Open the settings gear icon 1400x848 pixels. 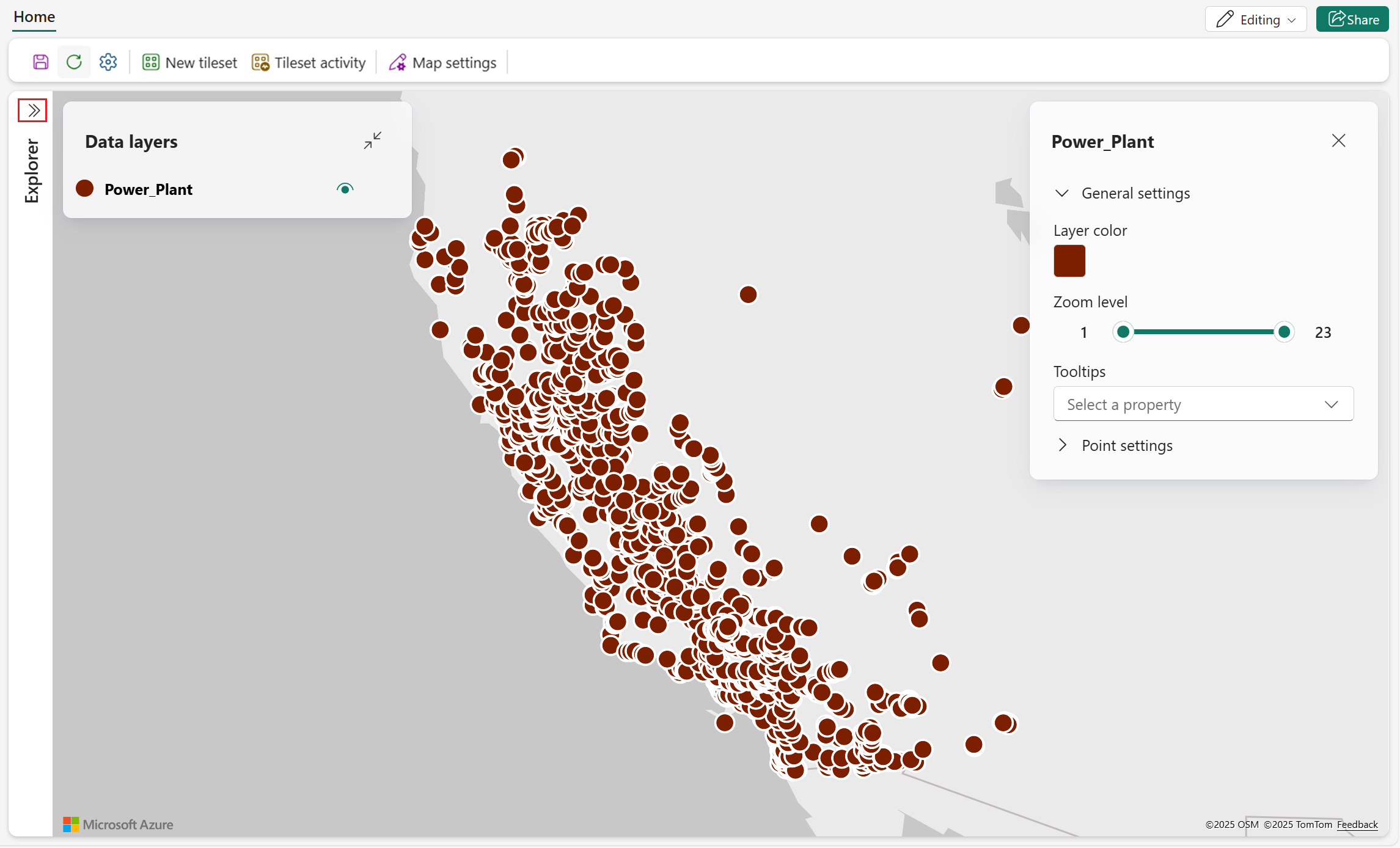pos(108,62)
